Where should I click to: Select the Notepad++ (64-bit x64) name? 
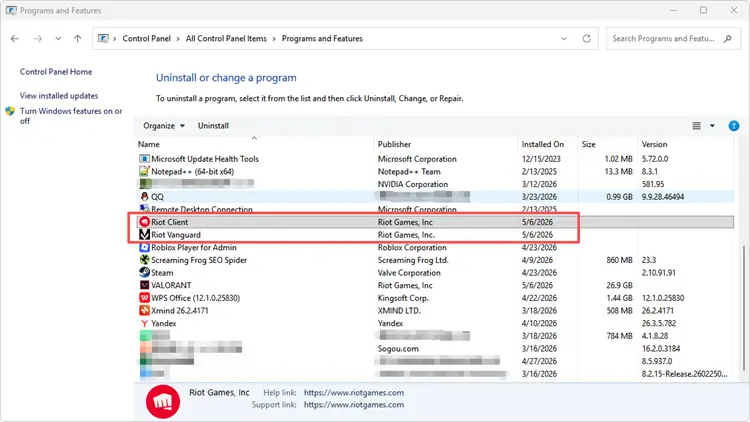click(192, 171)
